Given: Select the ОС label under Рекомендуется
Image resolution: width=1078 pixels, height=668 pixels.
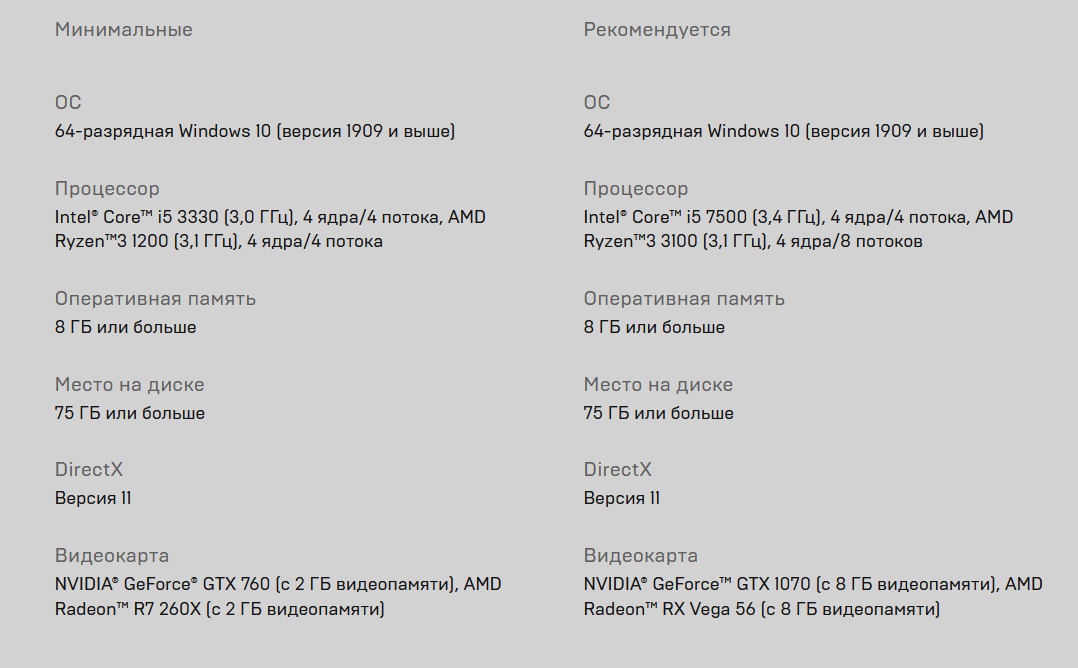Looking at the screenshot, I should 597,102.
